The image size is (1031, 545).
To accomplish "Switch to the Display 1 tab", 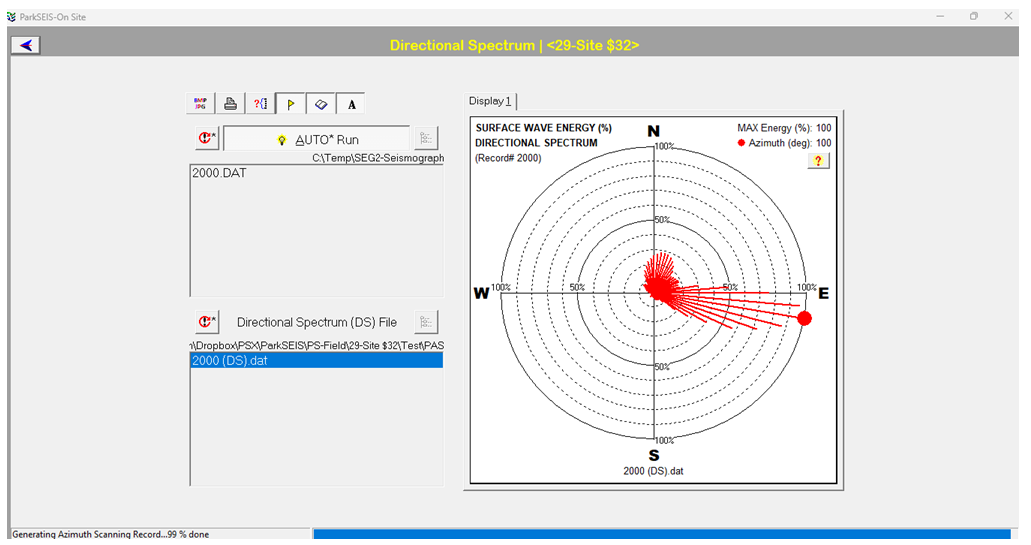I will click(x=490, y=101).
